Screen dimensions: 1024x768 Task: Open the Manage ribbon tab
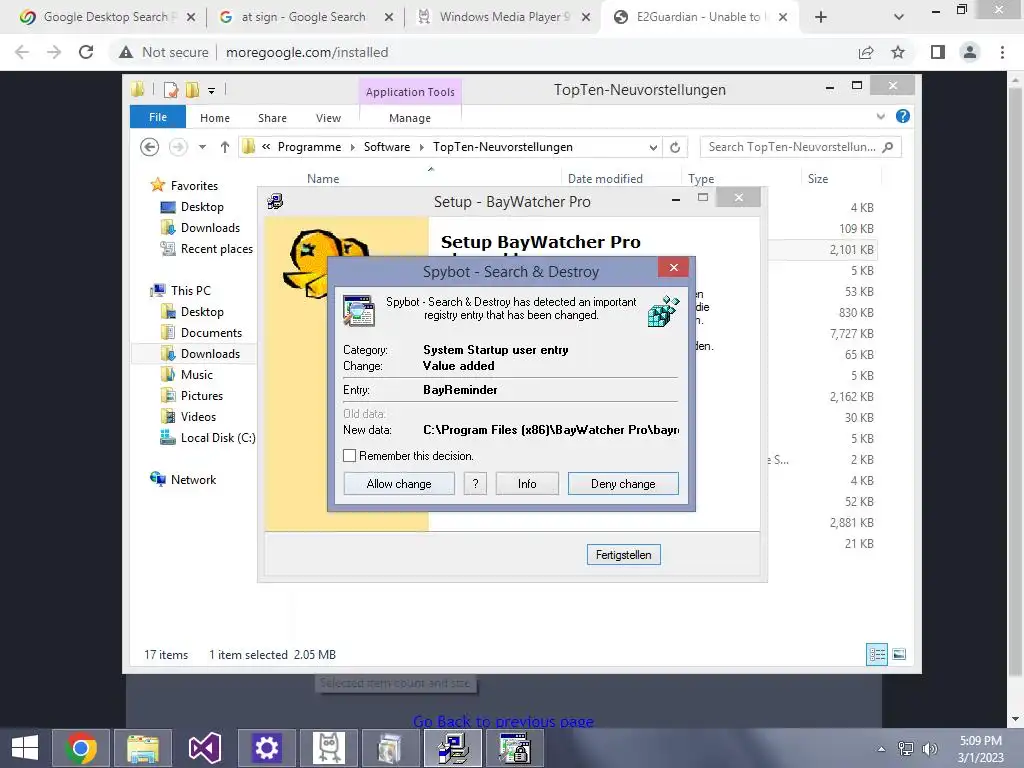pos(409,118)
